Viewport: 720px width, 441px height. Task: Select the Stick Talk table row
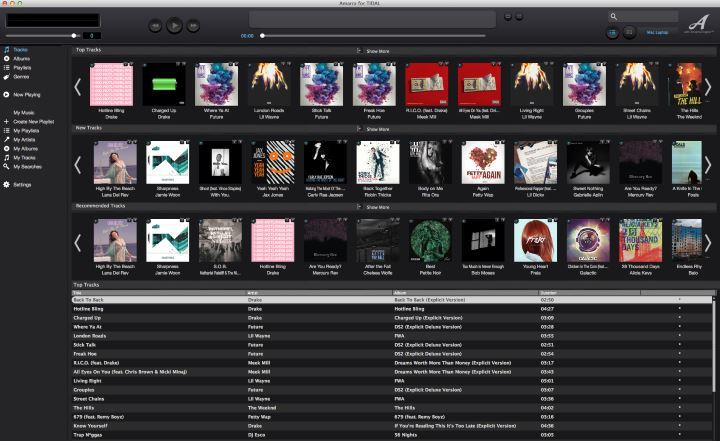coord(392,345)
